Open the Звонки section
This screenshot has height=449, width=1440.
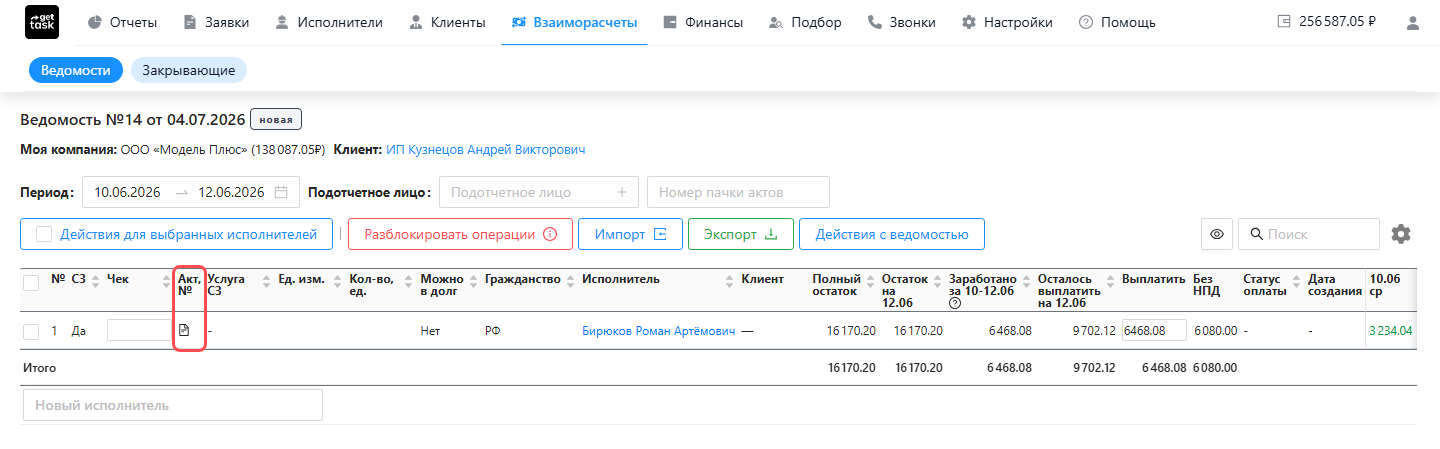click(x=901, y=22)
